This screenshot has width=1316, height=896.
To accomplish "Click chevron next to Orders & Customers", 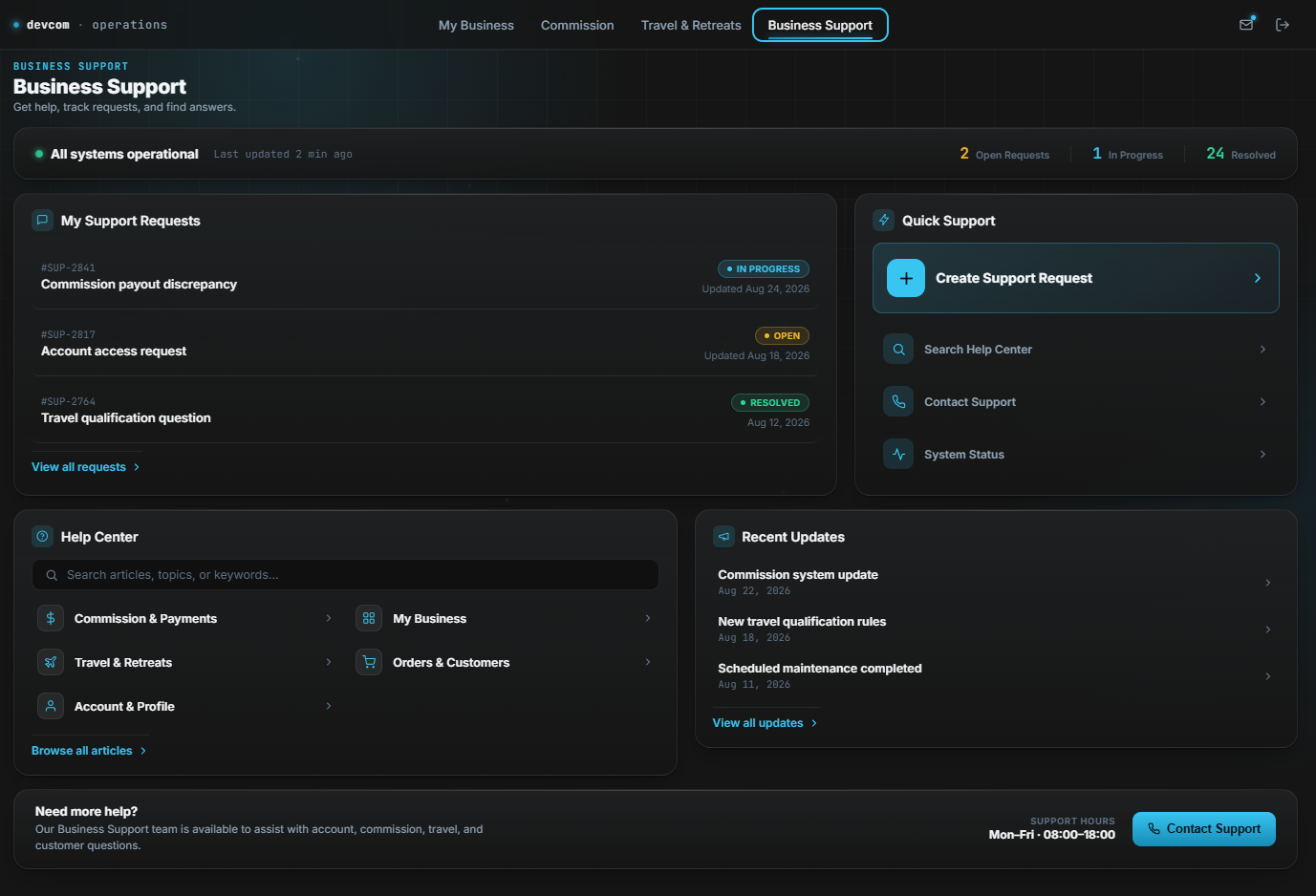I will pos(648,662).
